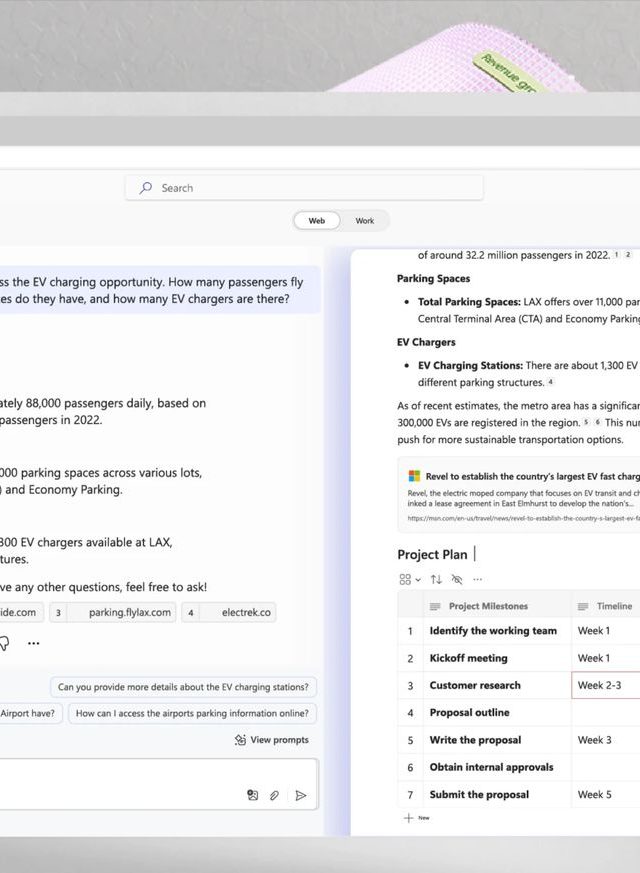The height and width of the screenshot is (873, 640).
Task: Click the sort arrows icon above table
Action: click(x=436, y=579)
